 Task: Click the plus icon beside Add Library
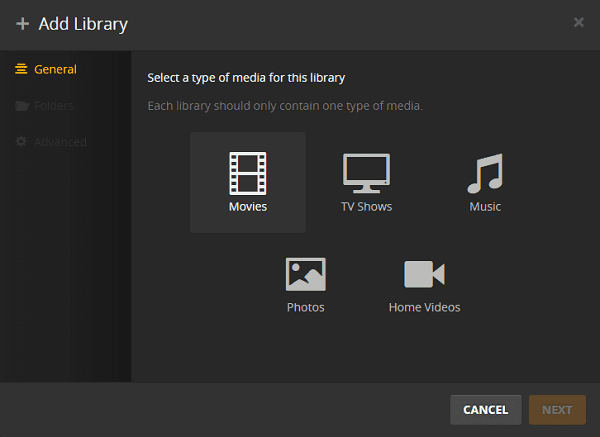click(23, 24)
